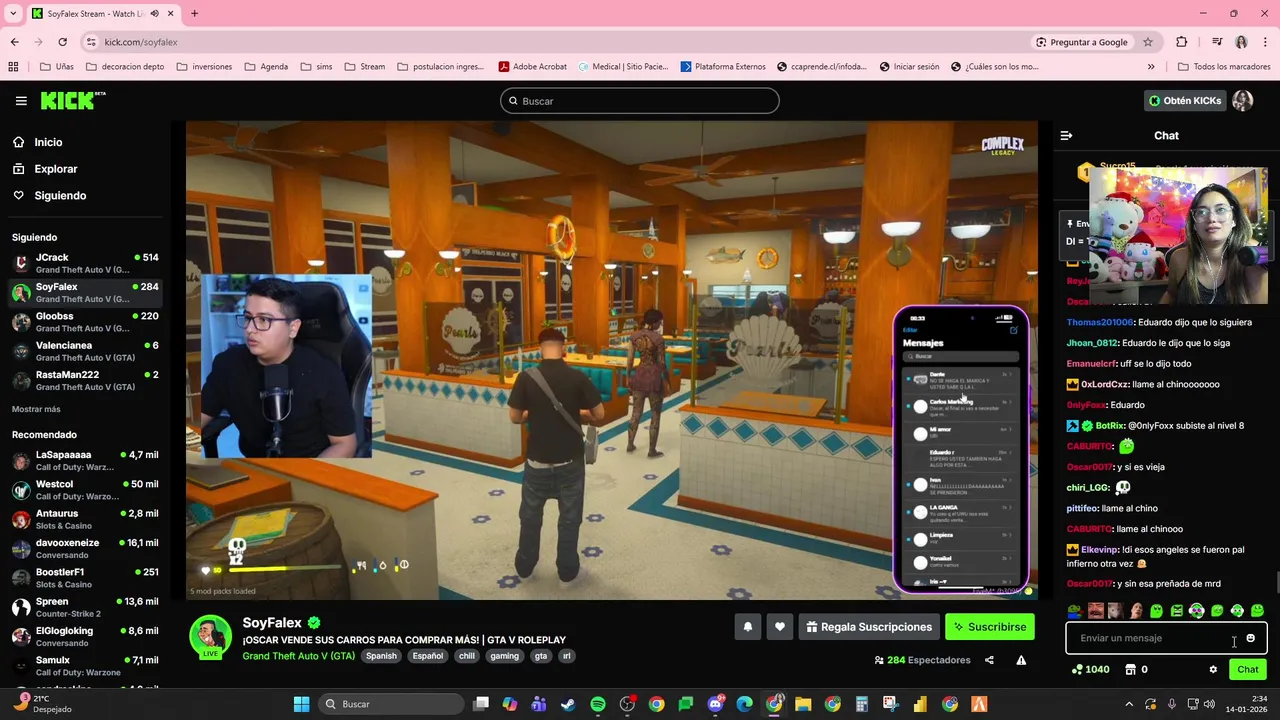This screenshot has height=720, width=1280.
Task: Collapse the chat panel with the arrow icon
Action: [1066, 135]
